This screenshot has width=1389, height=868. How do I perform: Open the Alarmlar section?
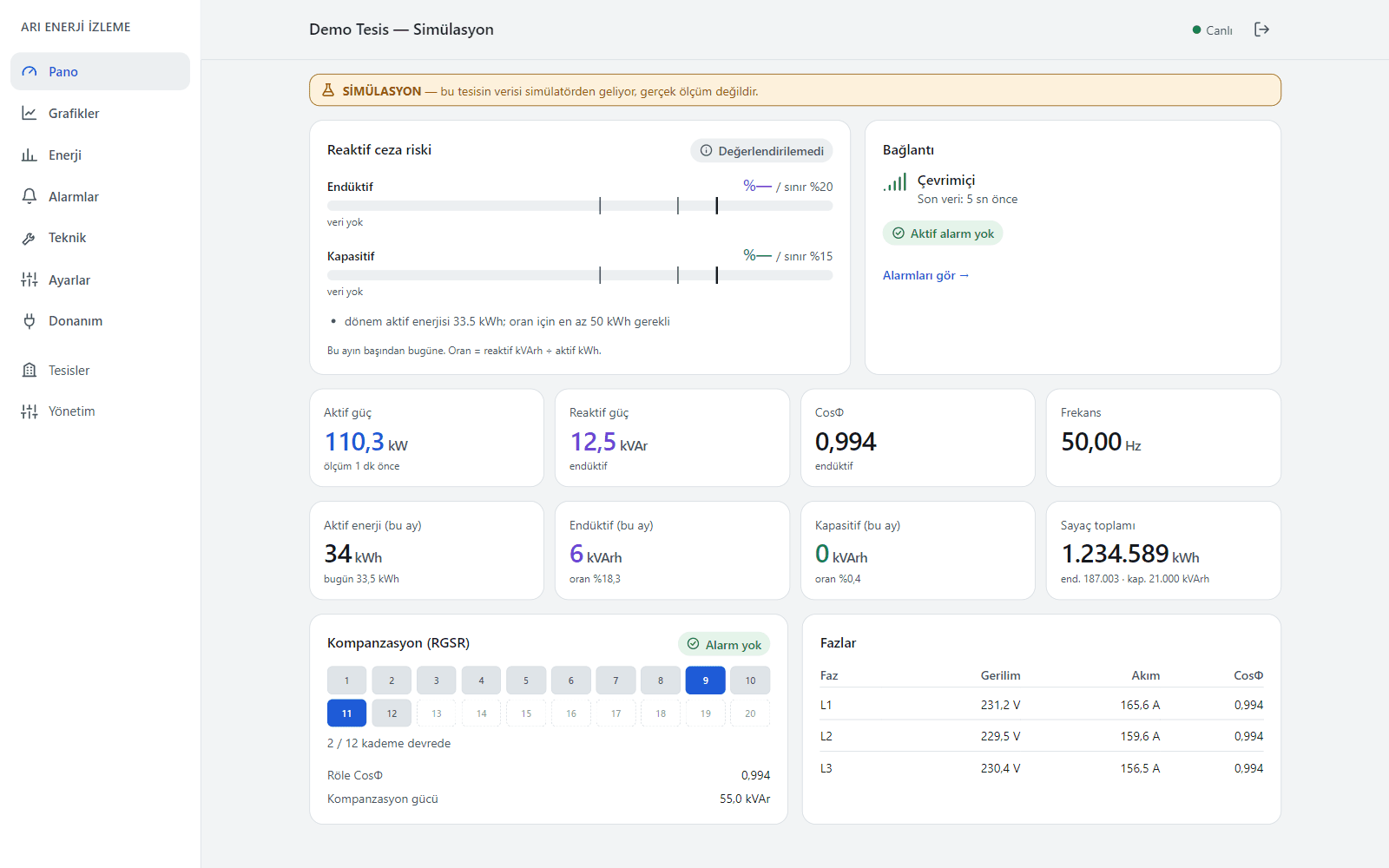101,197
